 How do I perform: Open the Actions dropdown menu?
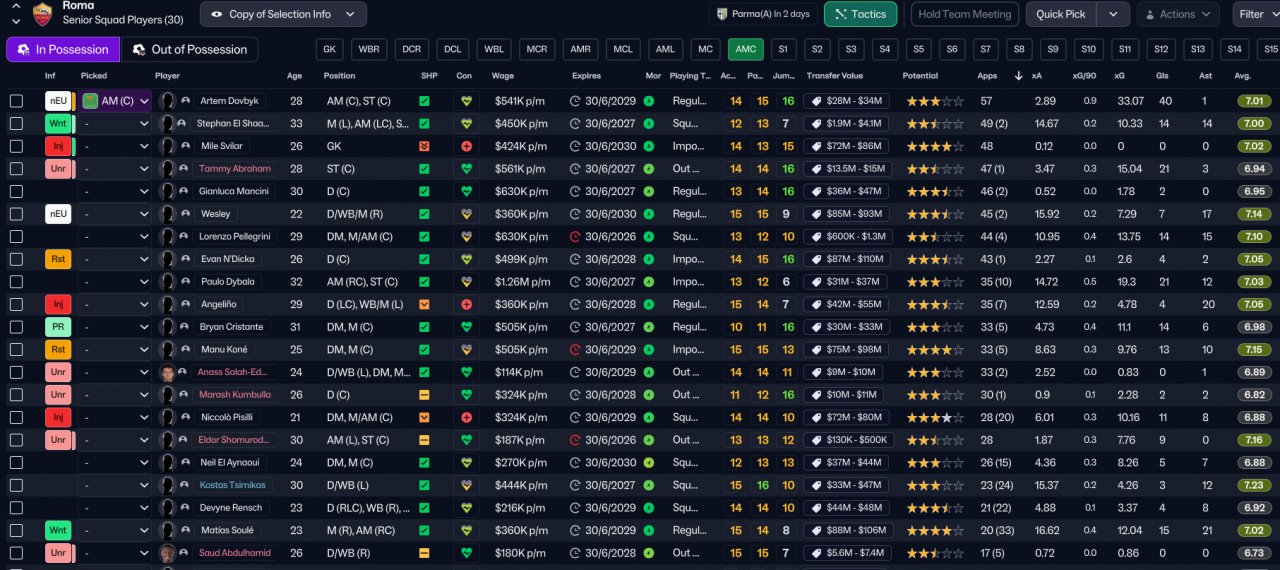tap(1177, 14)
